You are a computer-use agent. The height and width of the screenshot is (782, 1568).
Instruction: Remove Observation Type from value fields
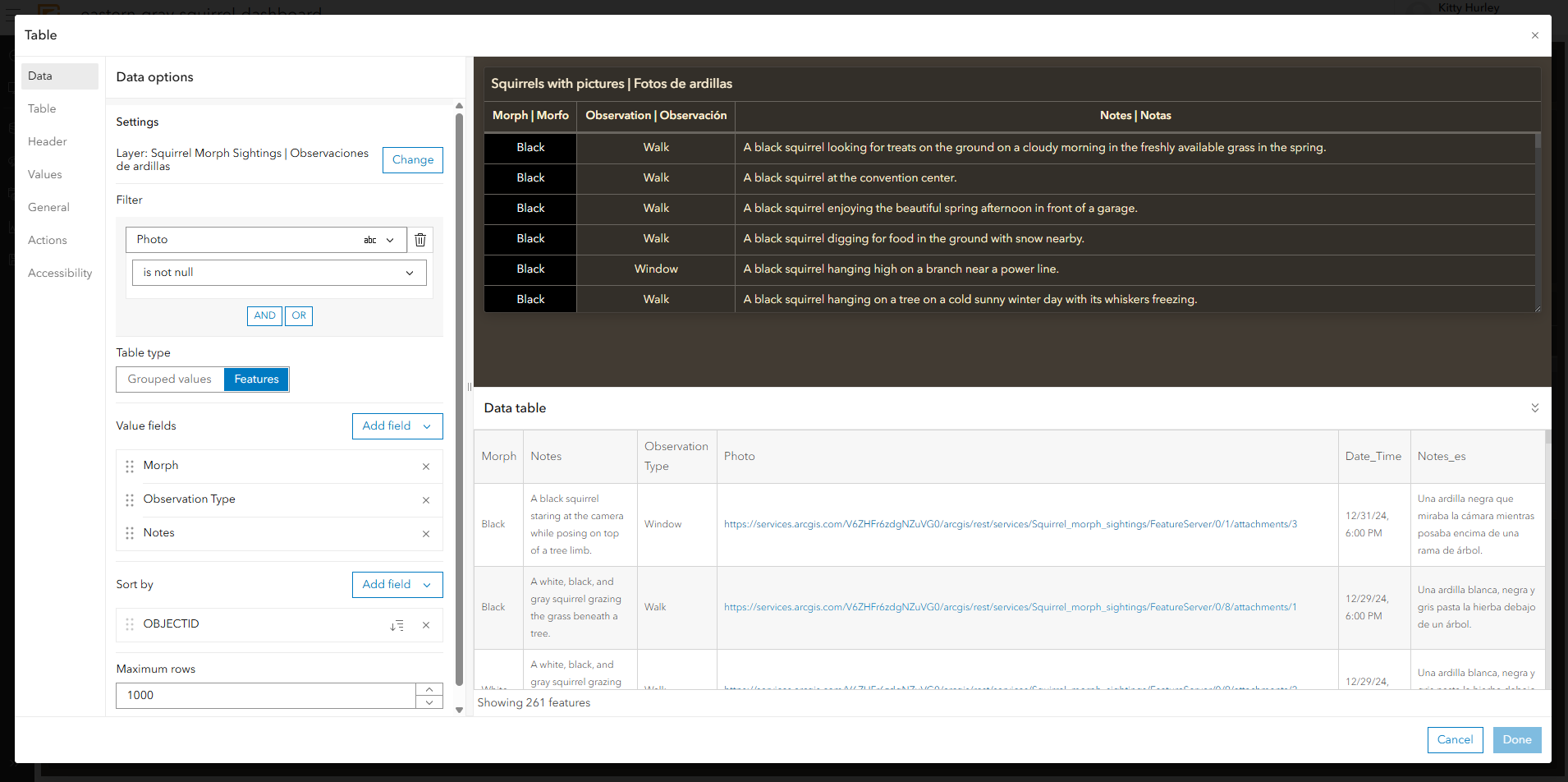point(426,500)
